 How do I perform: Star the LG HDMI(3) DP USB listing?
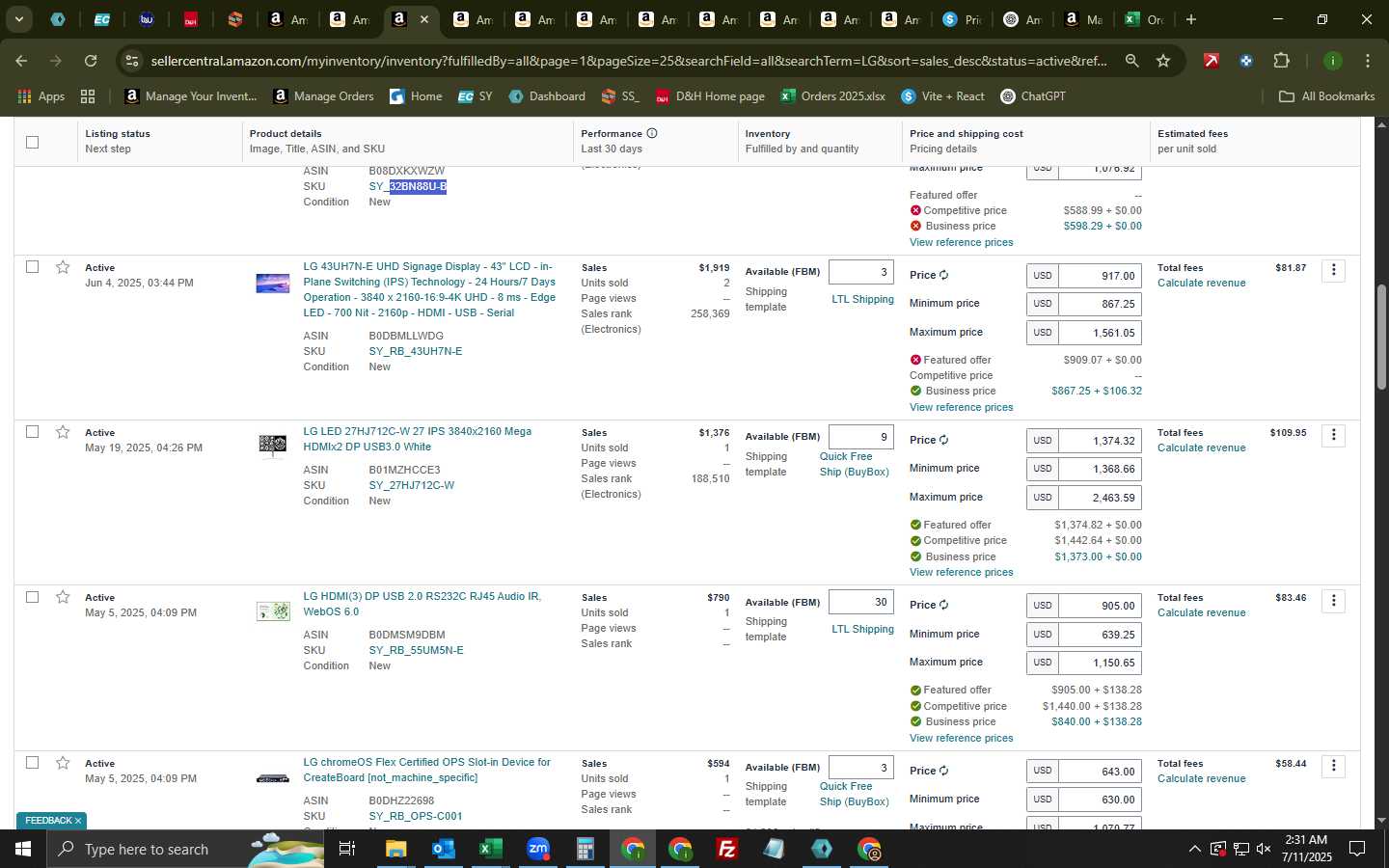click(x=63, y=597)
